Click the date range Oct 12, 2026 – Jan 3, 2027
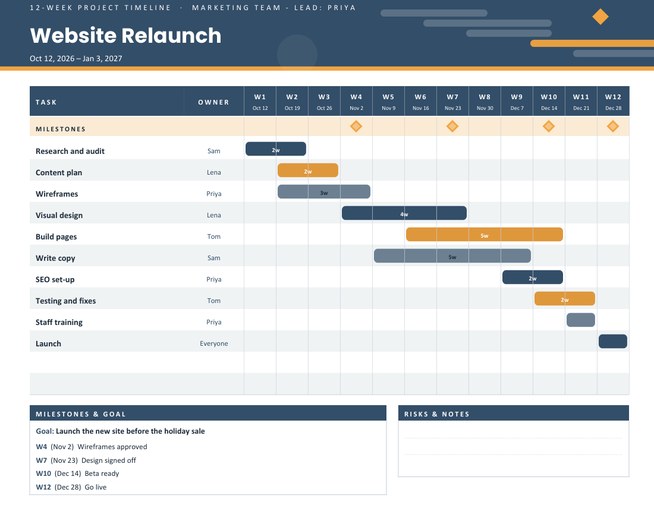Screen dimensions: 654x505 pos(76,58)
